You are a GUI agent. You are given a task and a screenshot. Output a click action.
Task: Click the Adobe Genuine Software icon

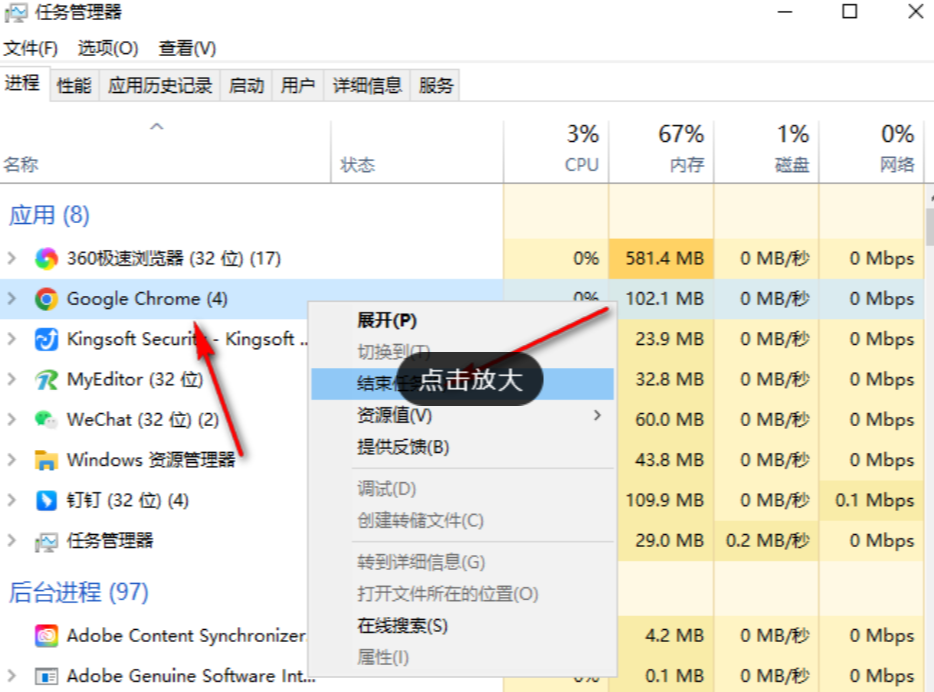coord(46,677)
